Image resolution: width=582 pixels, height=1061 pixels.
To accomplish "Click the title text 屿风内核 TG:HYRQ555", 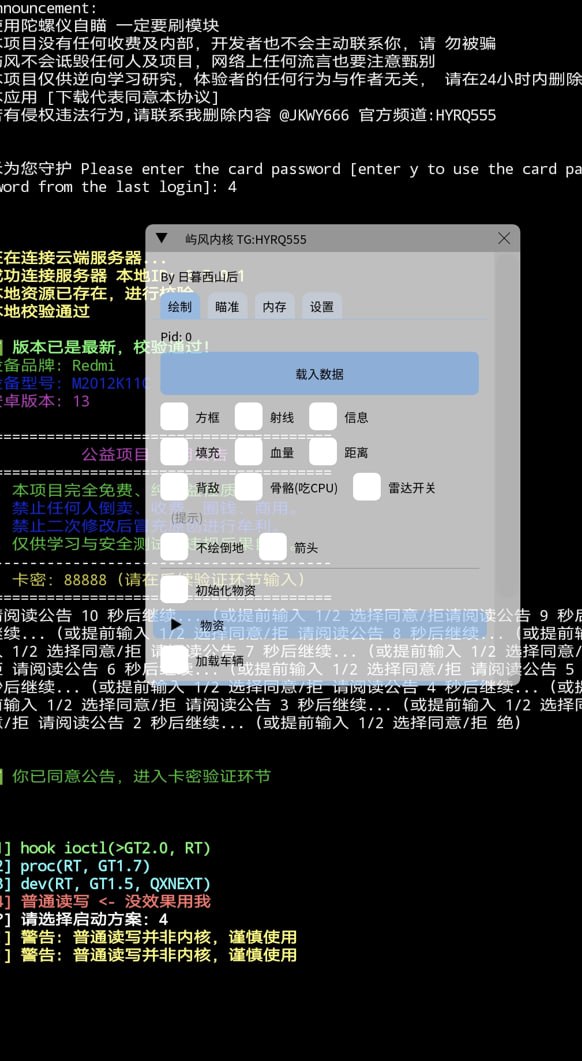I will pos(246,239).
